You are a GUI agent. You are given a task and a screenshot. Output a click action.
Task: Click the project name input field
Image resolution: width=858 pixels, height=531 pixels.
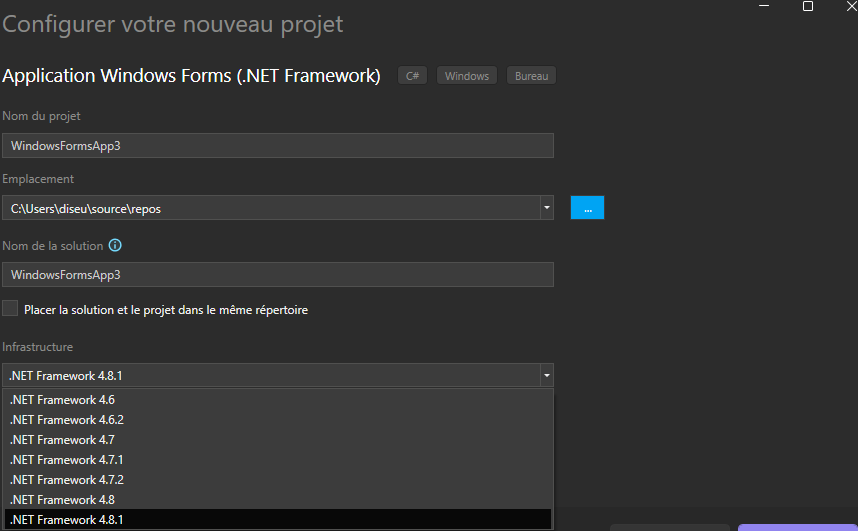click(x=277, y=146)
